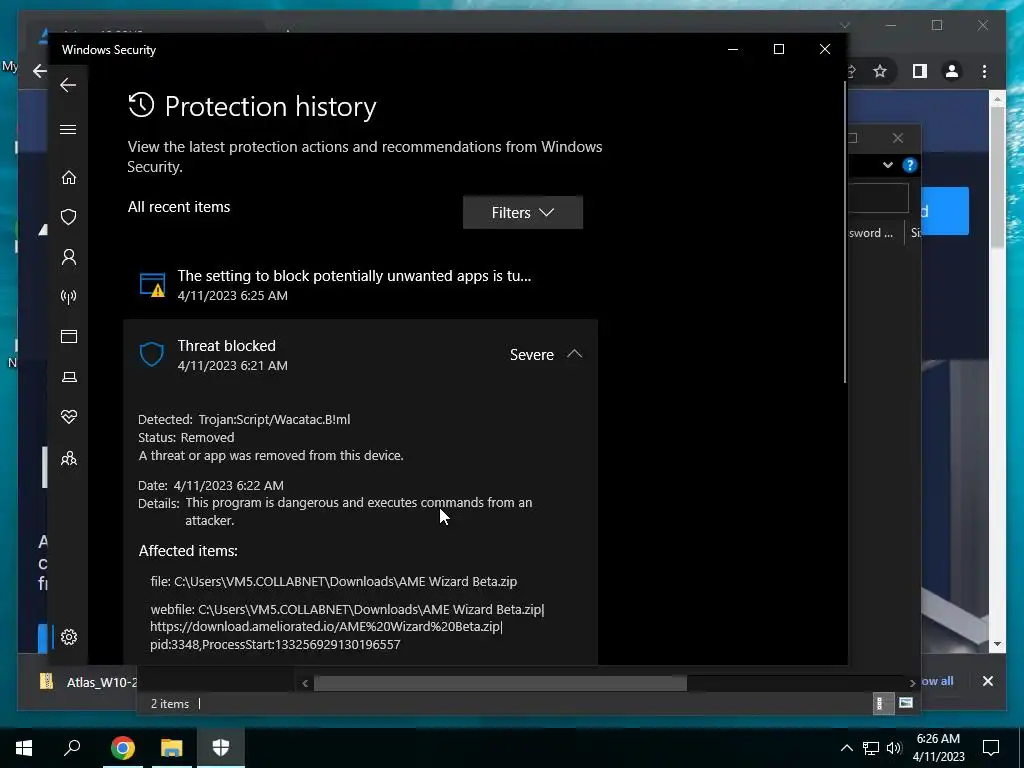Click File Explorer search box
Viewport: 1024px width, 768px height.
878,198
